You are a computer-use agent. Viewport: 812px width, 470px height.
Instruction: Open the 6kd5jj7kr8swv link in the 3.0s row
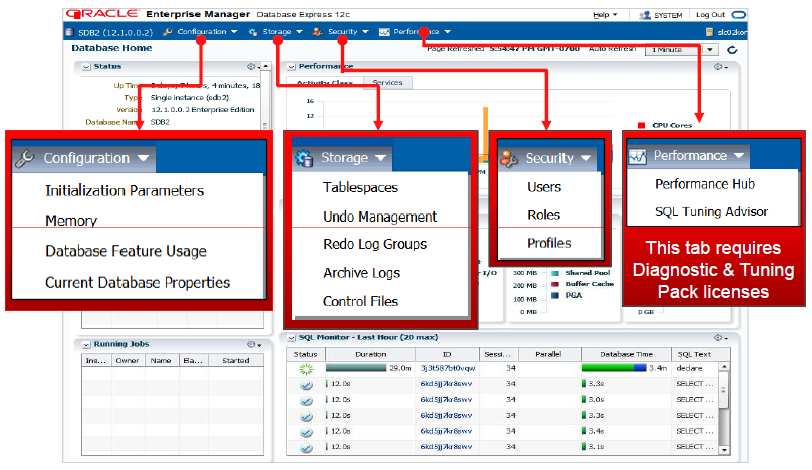[x=446, y=400]
